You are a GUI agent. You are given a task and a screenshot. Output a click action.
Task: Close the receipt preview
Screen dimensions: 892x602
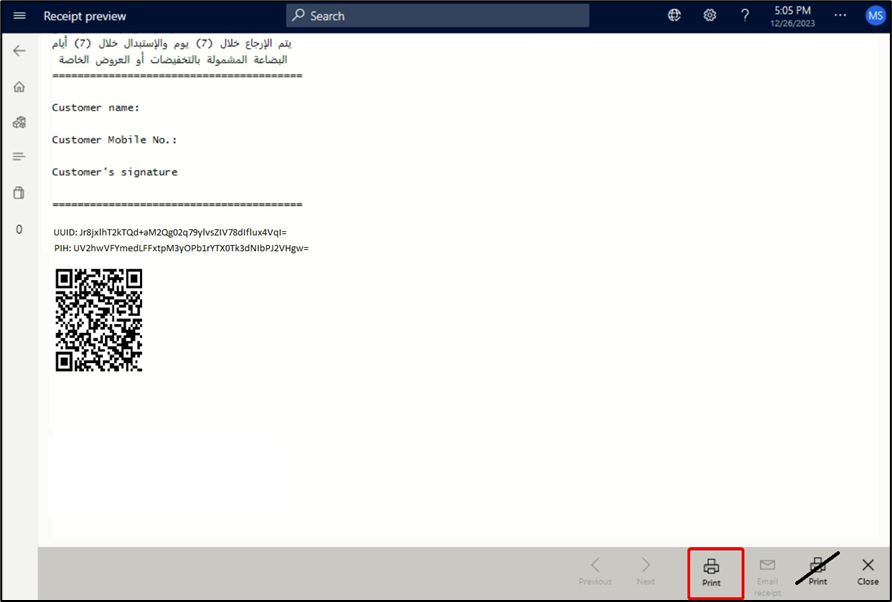coord(868,571)
